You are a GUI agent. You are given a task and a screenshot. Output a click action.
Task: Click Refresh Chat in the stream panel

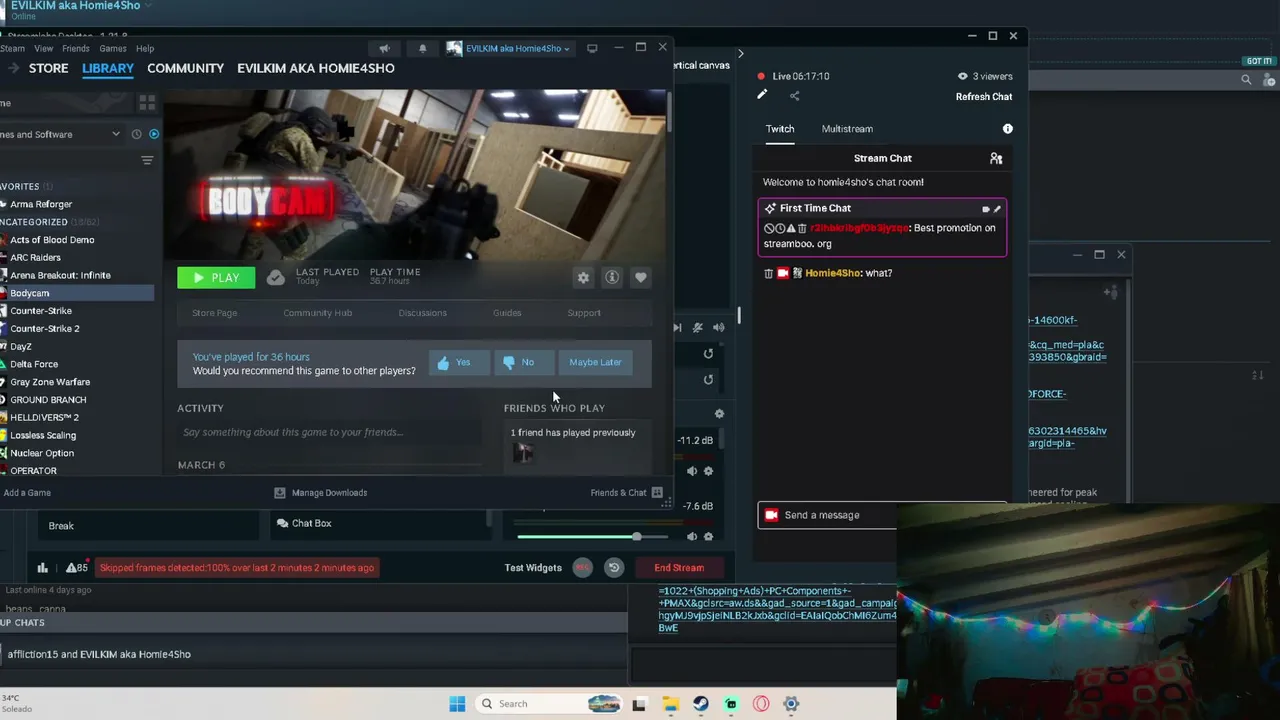pos(984,97)
